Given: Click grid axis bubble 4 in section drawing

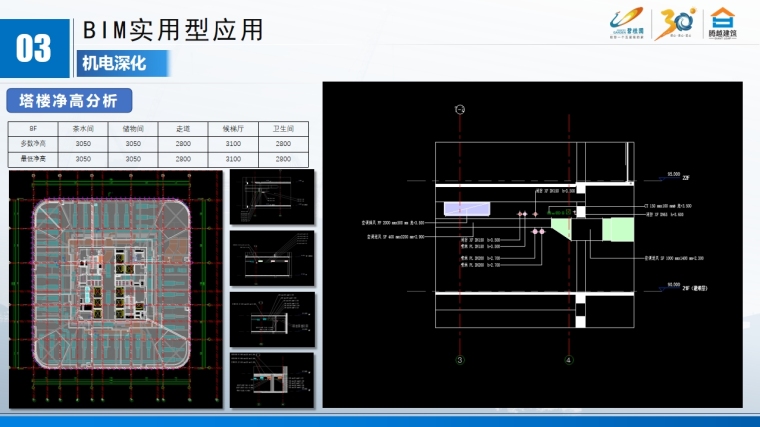Looking at the screenshot, I should pos(568,359).
